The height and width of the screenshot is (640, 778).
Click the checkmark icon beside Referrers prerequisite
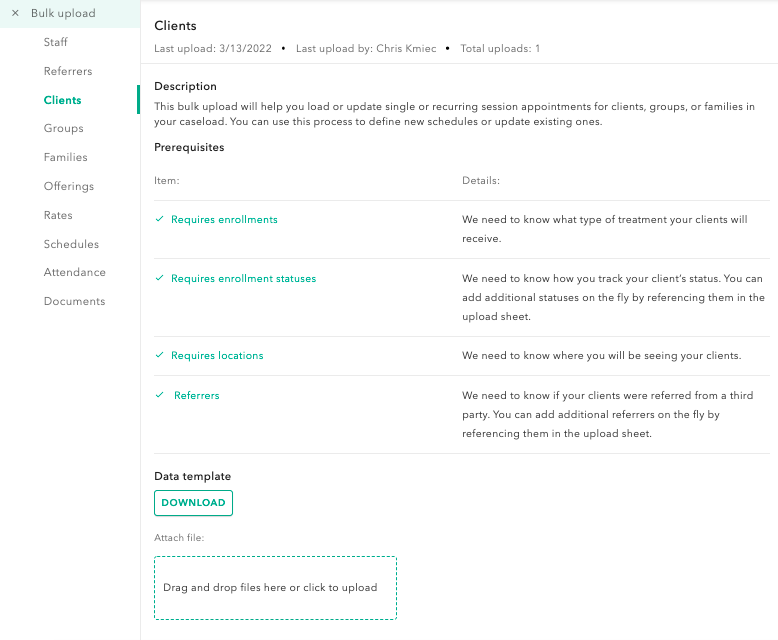[x=160, y=395]
